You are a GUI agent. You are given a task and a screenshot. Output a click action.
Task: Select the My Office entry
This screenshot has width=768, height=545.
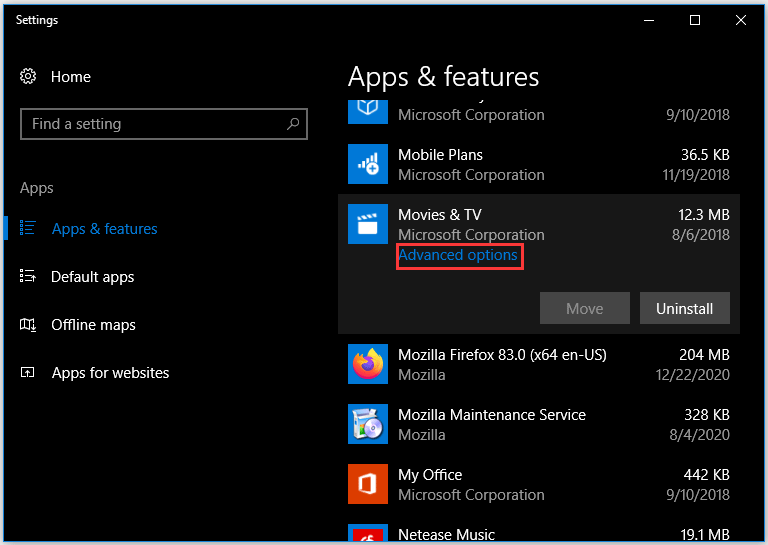click(430, 475)
